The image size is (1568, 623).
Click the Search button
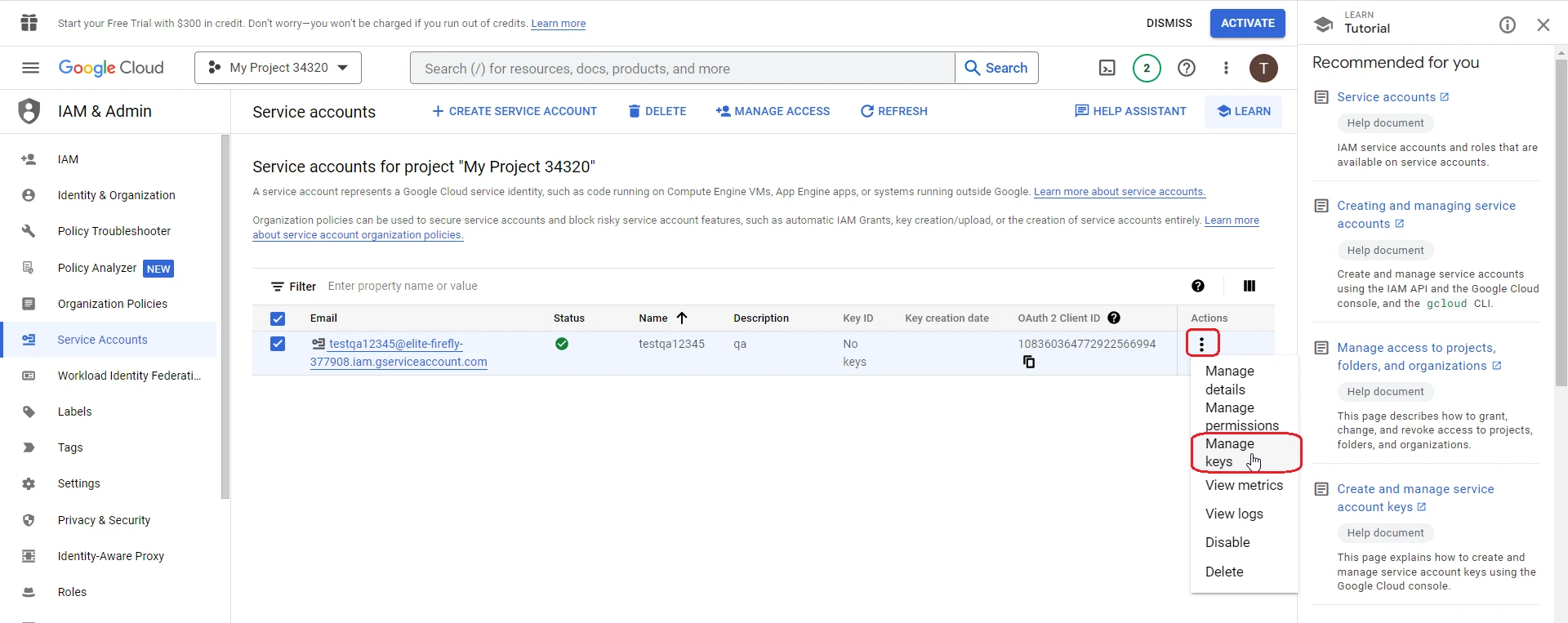996,68
